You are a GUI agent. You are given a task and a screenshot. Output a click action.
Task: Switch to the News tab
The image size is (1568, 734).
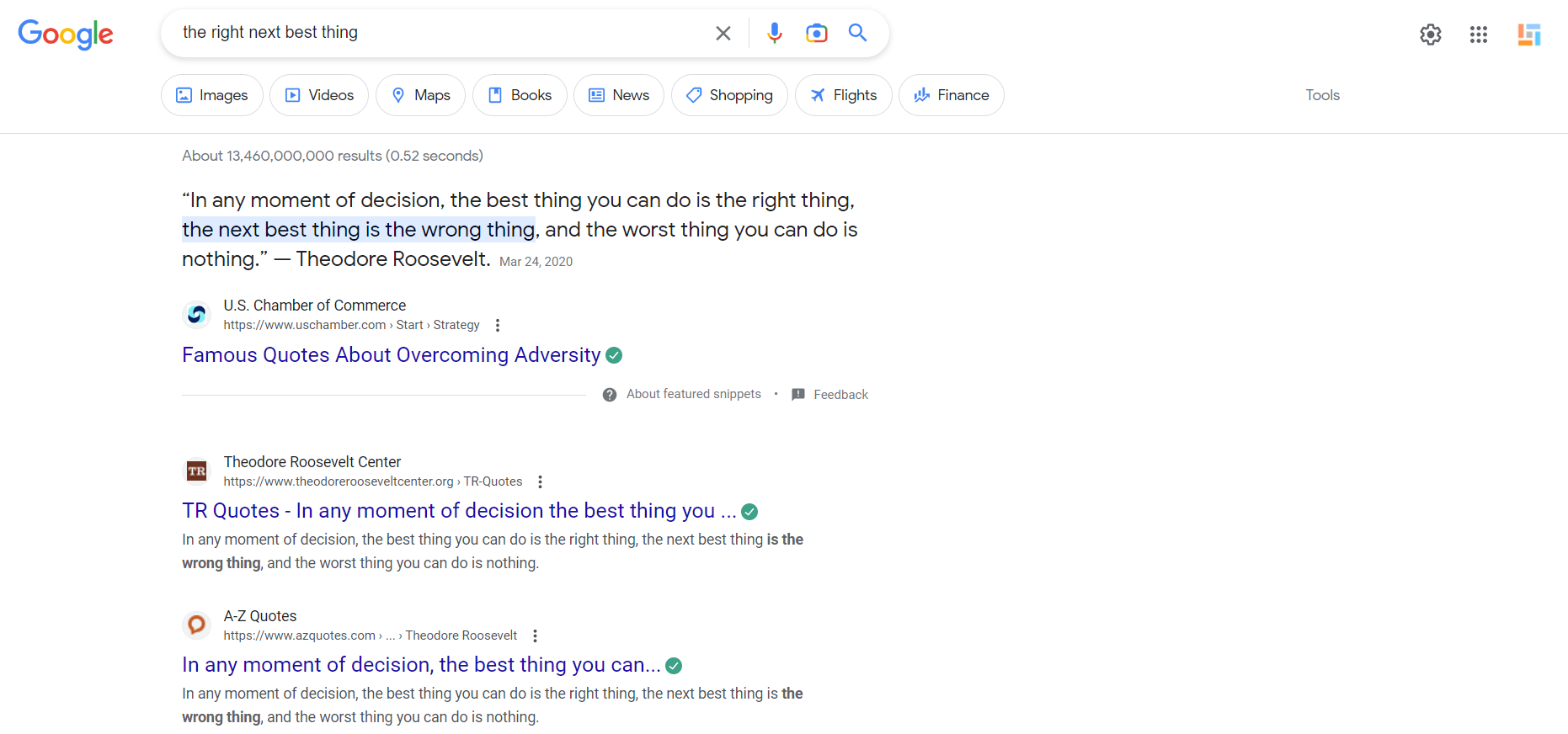click(619, 95)
